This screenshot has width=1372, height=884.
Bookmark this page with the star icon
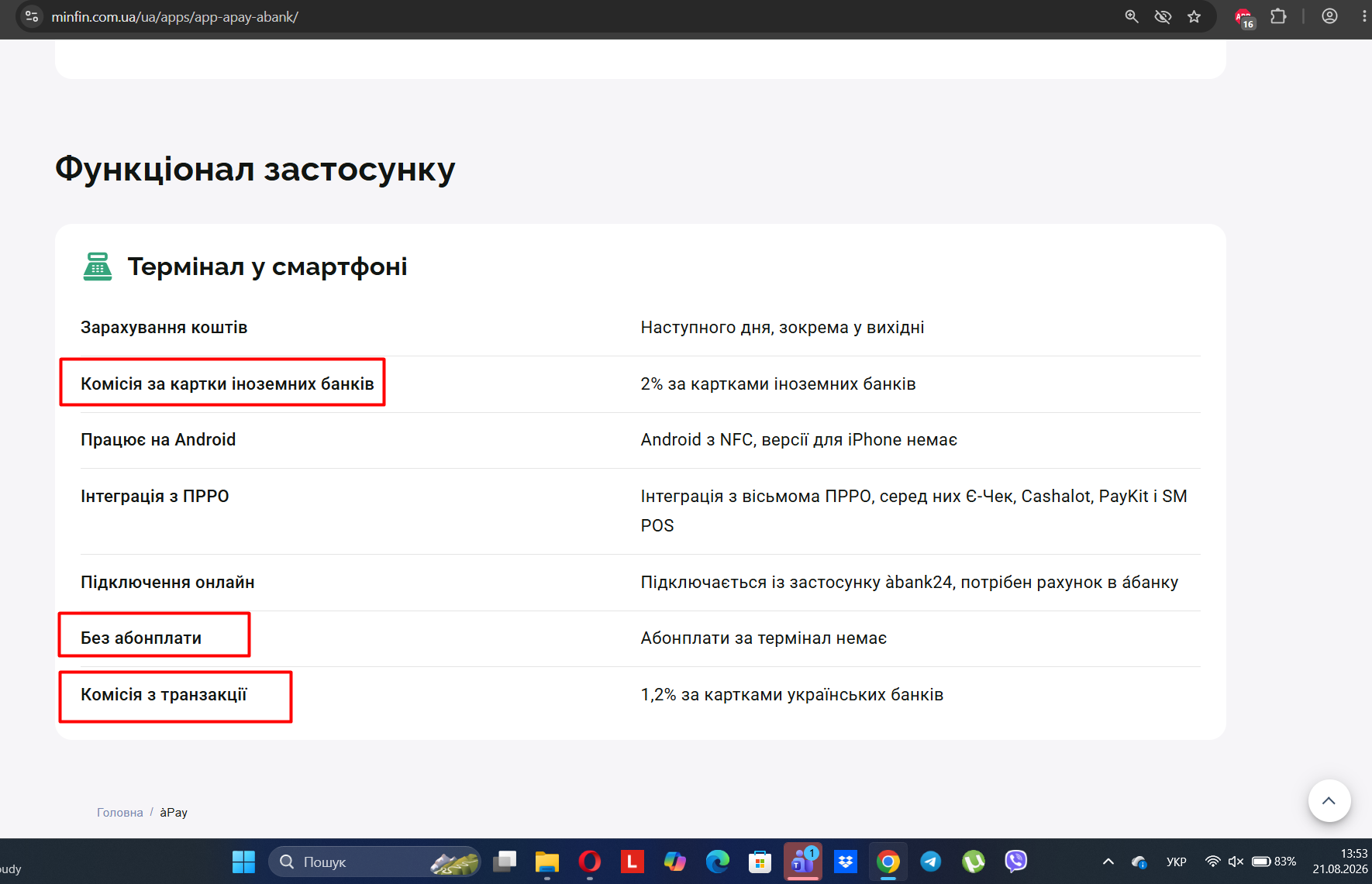(1194, 16)
